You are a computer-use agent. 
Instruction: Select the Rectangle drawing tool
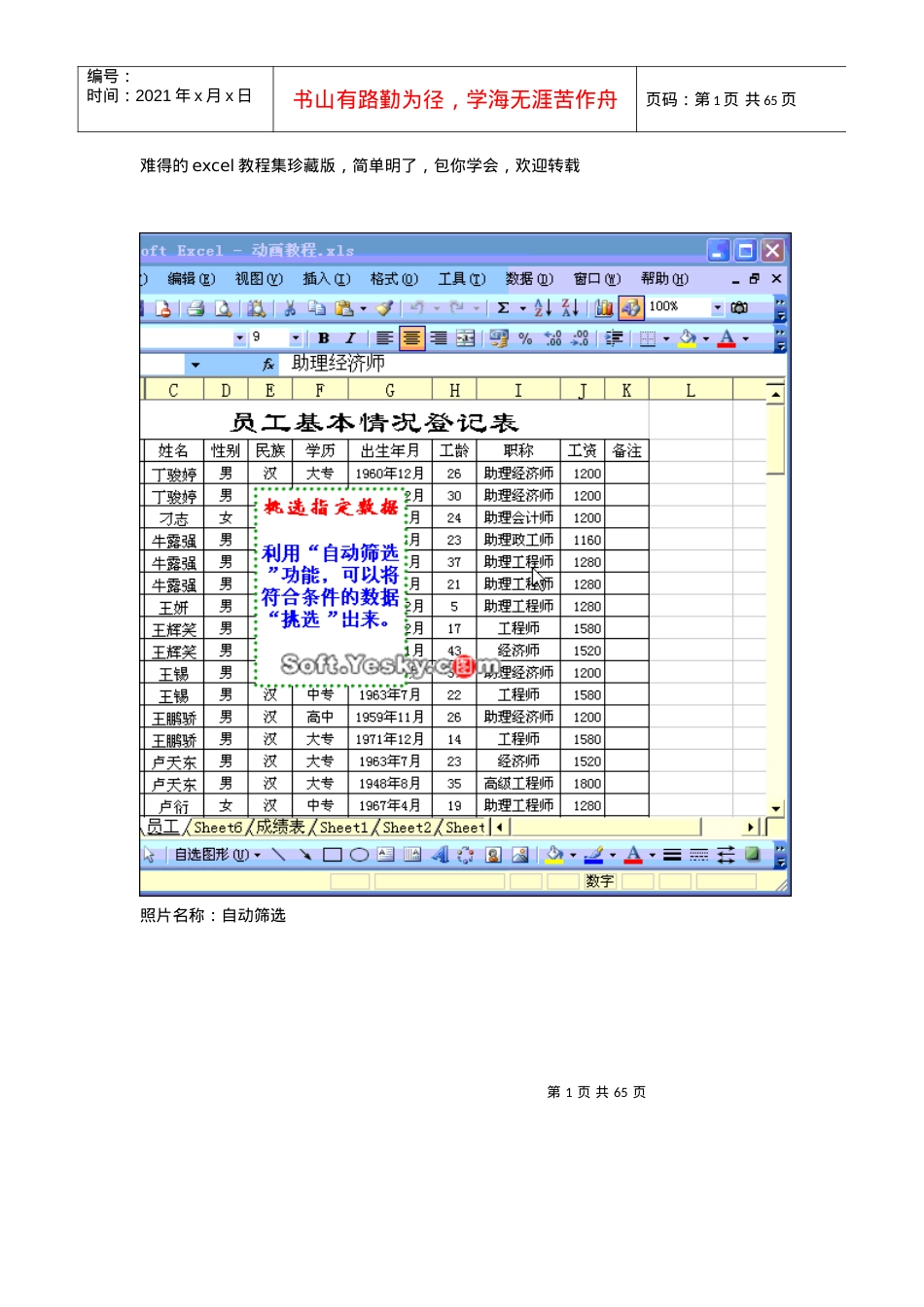coord(332,856)
